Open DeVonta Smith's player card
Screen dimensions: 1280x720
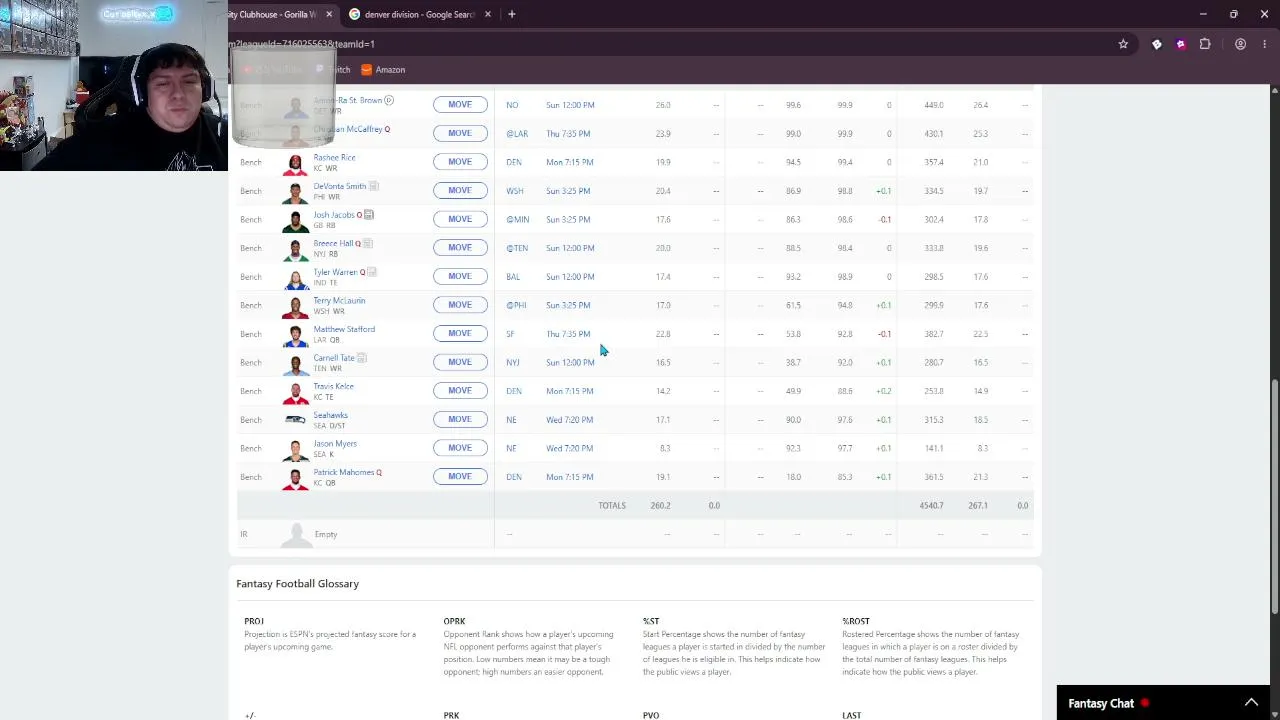339,186
